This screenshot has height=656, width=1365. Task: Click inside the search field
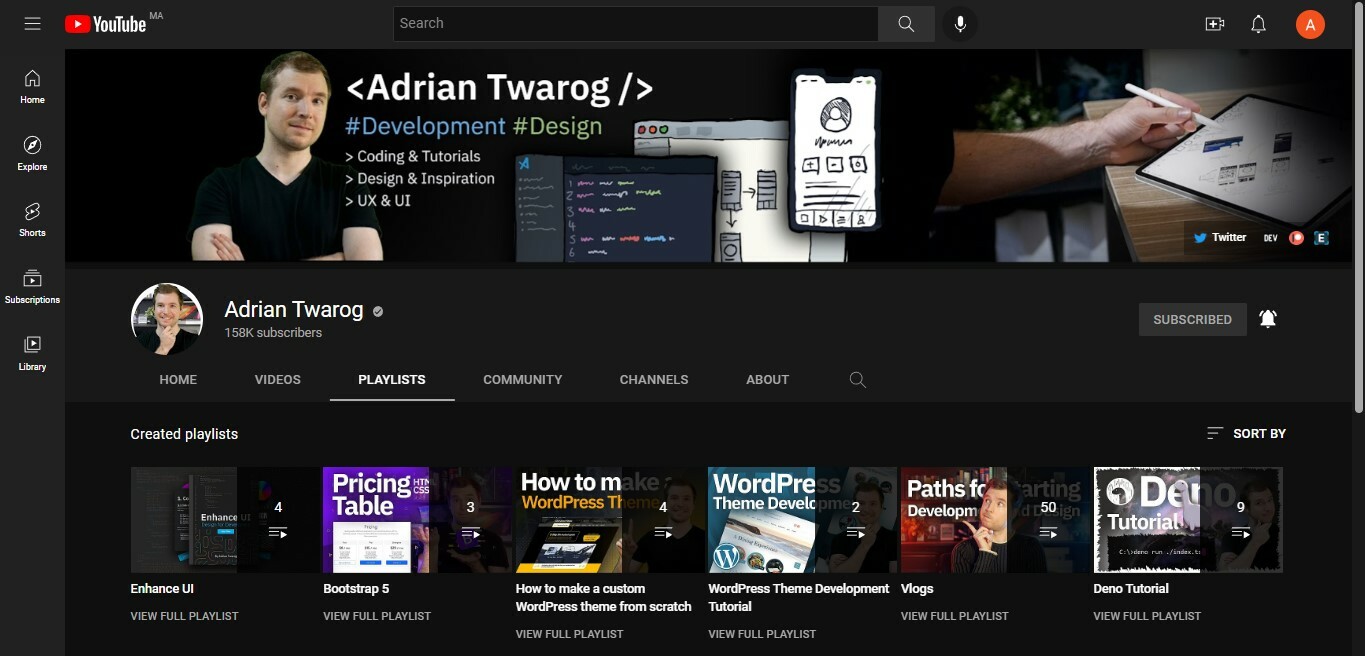pyautogui.click(x=635, y=23)
